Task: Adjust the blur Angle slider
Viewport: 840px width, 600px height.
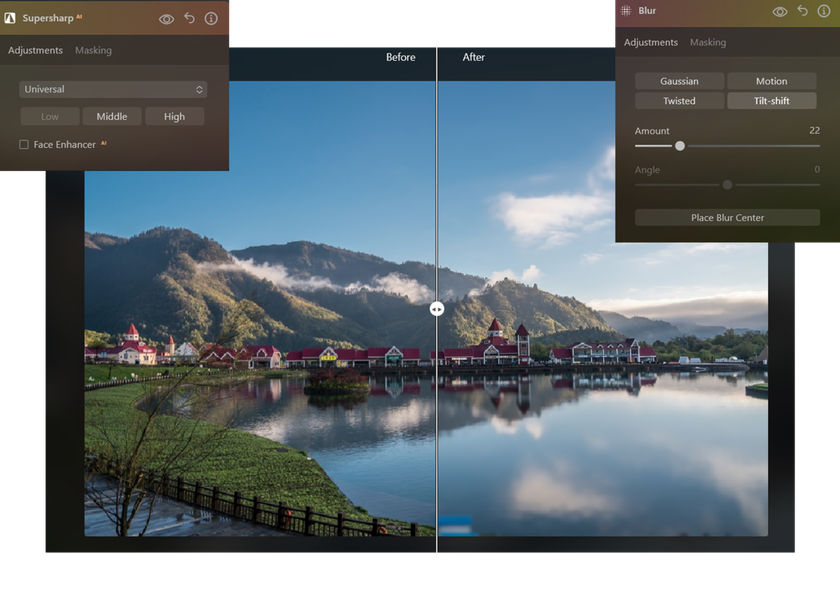Action: coord(727,185)
